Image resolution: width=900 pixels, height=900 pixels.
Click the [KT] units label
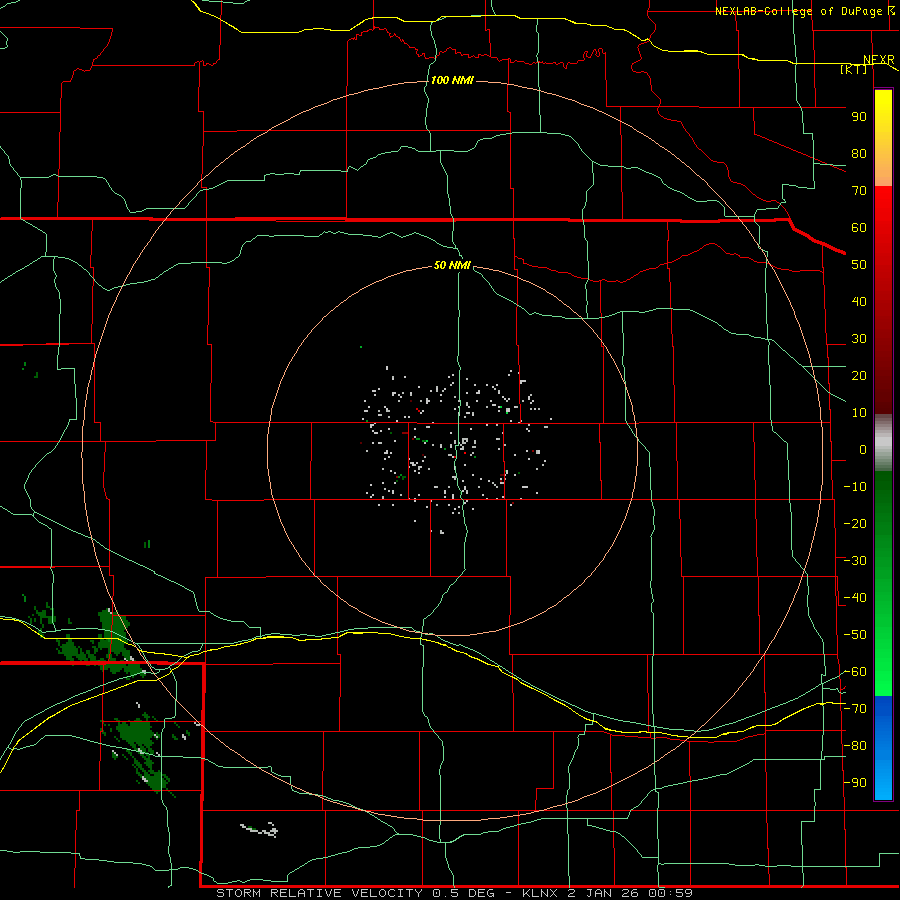click(x=854, y=69)
